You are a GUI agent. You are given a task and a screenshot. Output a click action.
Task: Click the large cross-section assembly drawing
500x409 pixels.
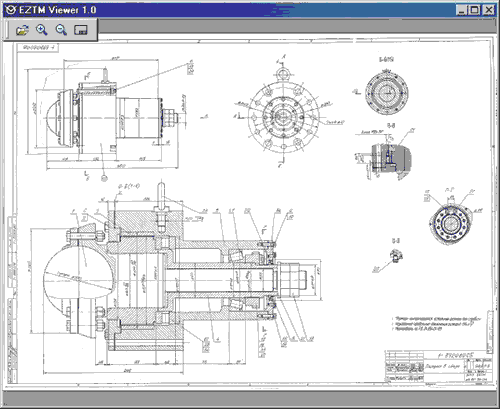tap(177, 278)
